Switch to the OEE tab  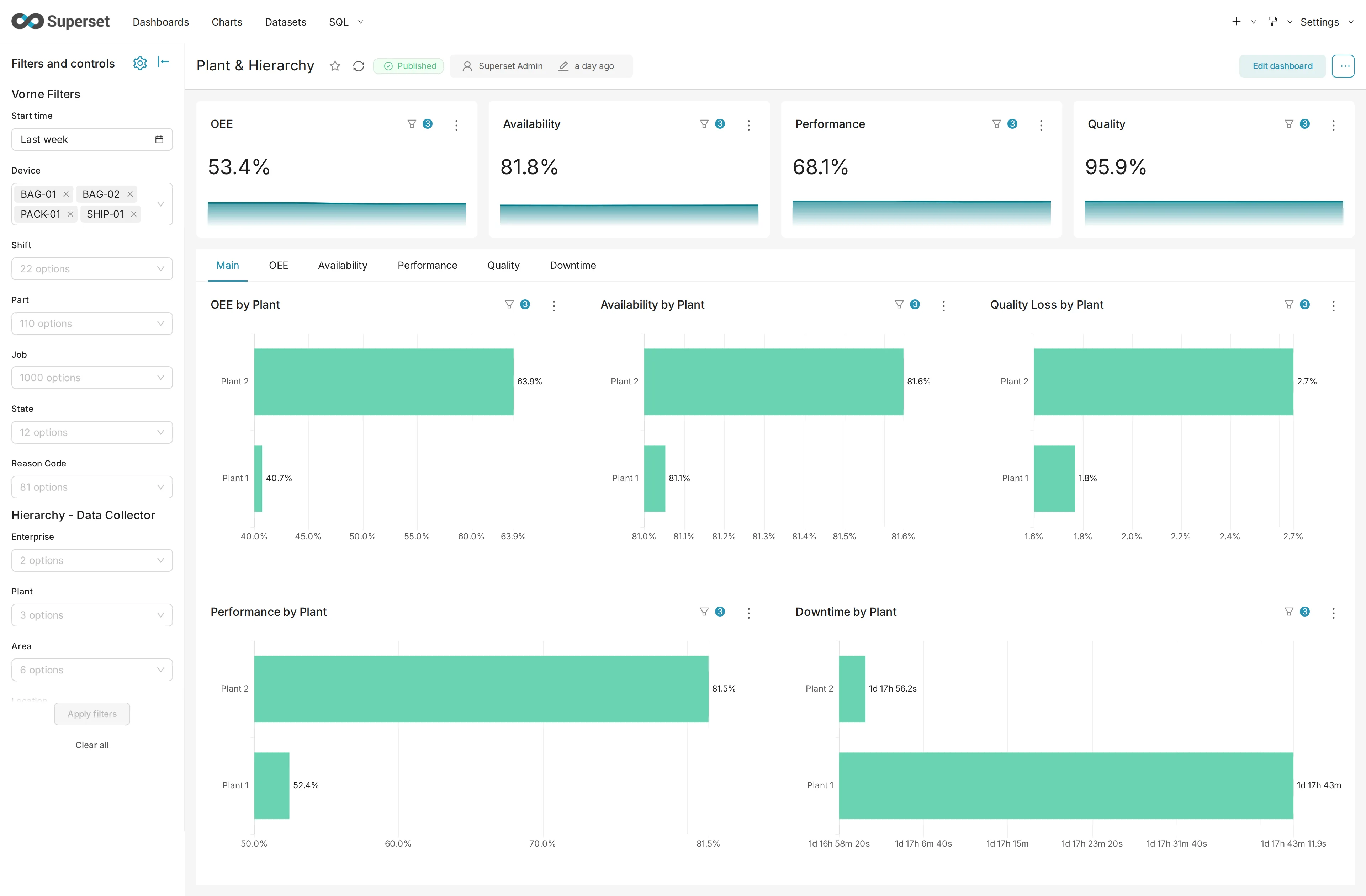coord(279,265)
